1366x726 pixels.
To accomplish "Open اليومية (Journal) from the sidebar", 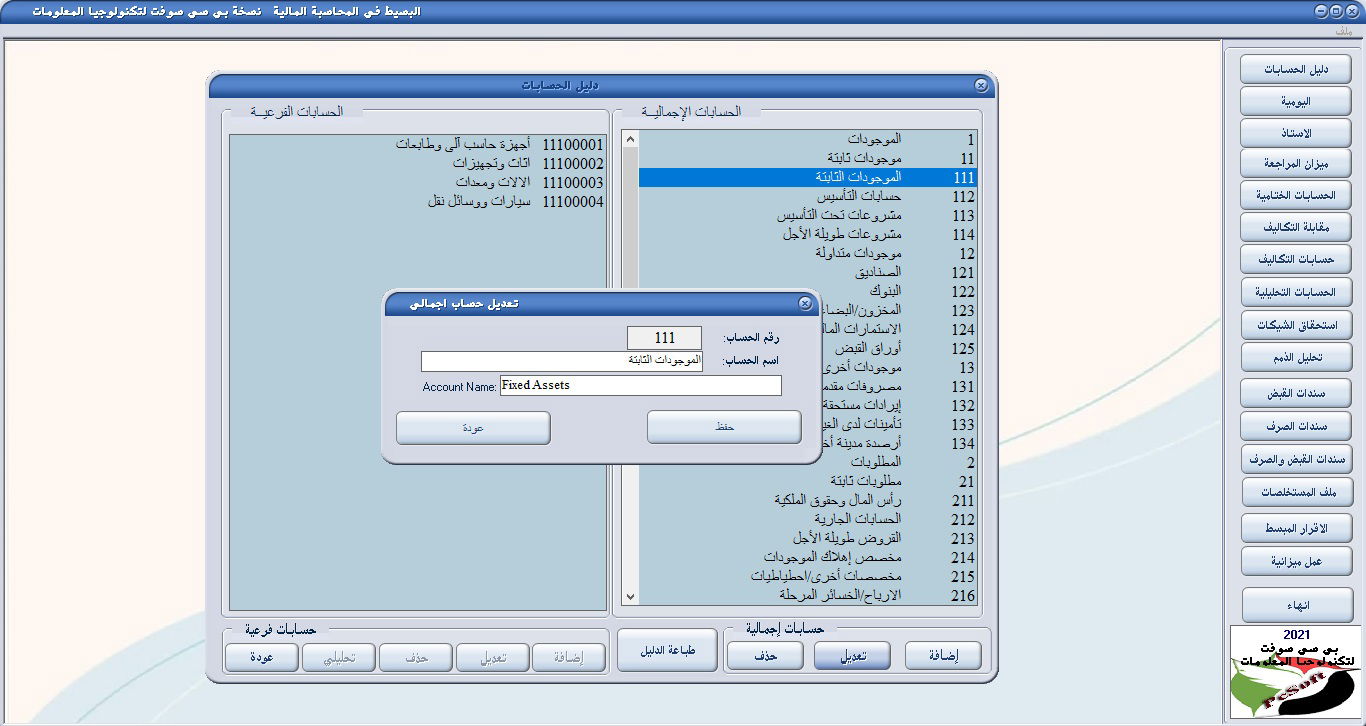I will [x=1296, y=100].
